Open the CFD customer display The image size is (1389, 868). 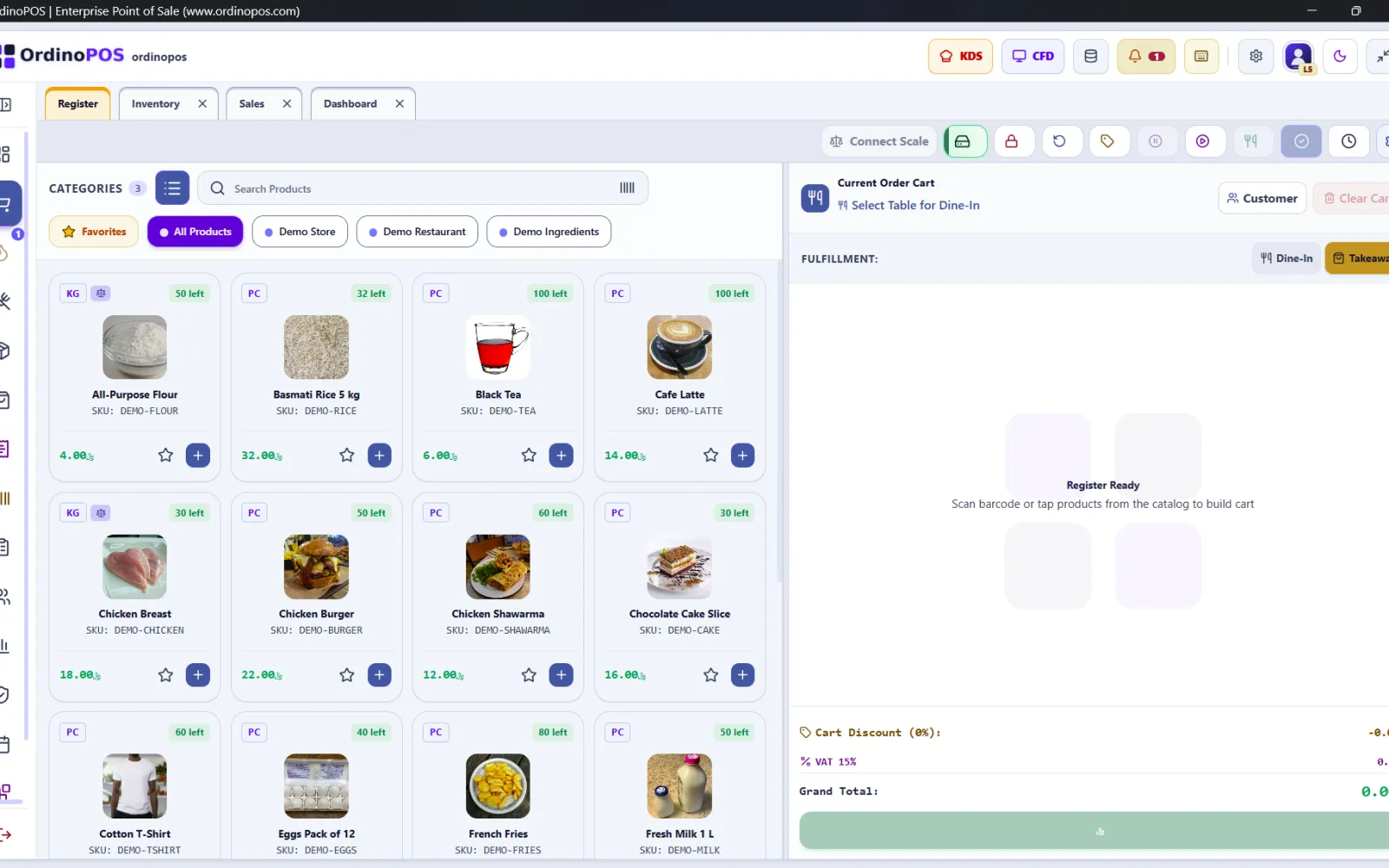click(x=1032, y=56)
